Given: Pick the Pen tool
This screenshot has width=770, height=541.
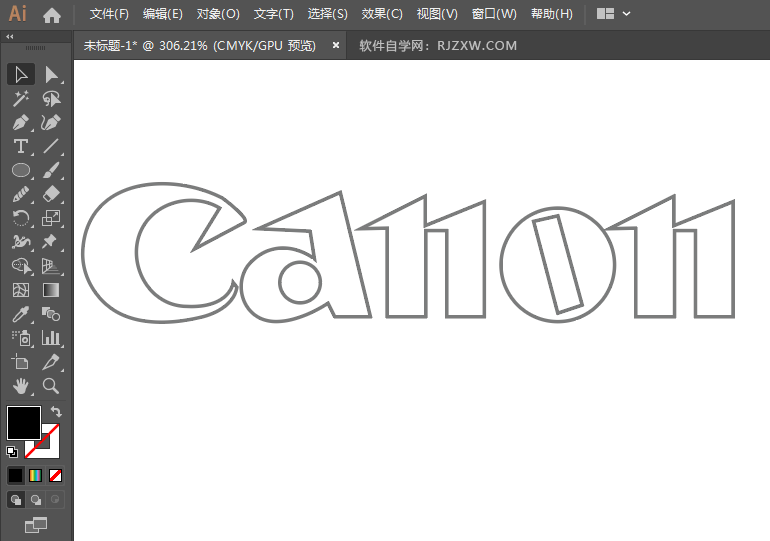Looking at the screenshot, I should (x=20, y=123).
